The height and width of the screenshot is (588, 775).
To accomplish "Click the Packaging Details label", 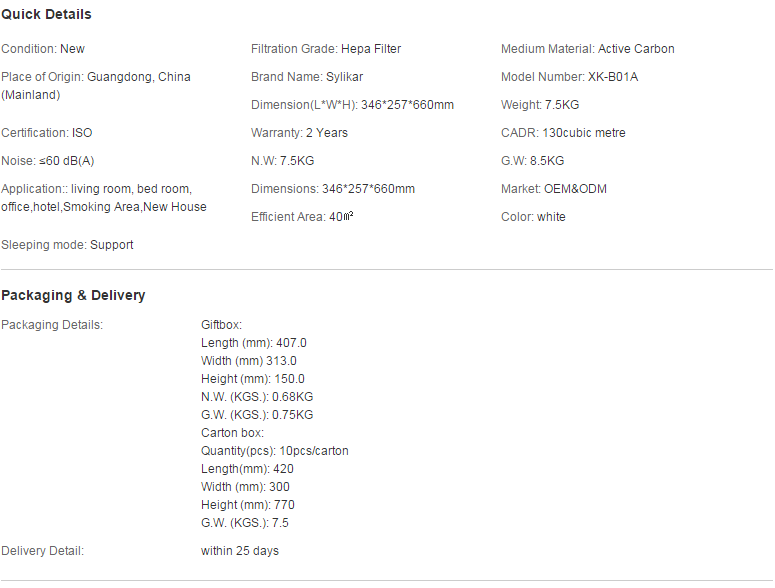I will pyautogui.click(x=52, y=325).
